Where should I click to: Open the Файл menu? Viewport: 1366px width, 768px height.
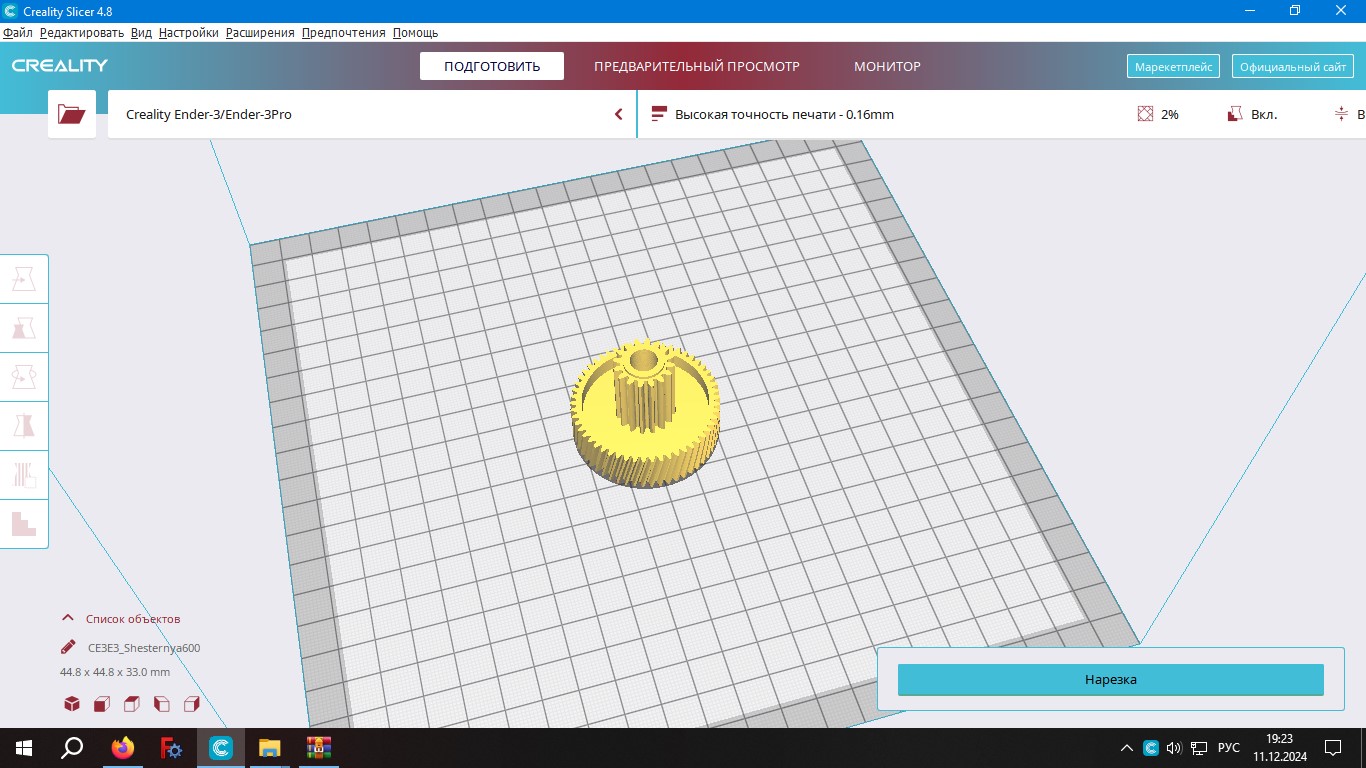tap(18, 32)
